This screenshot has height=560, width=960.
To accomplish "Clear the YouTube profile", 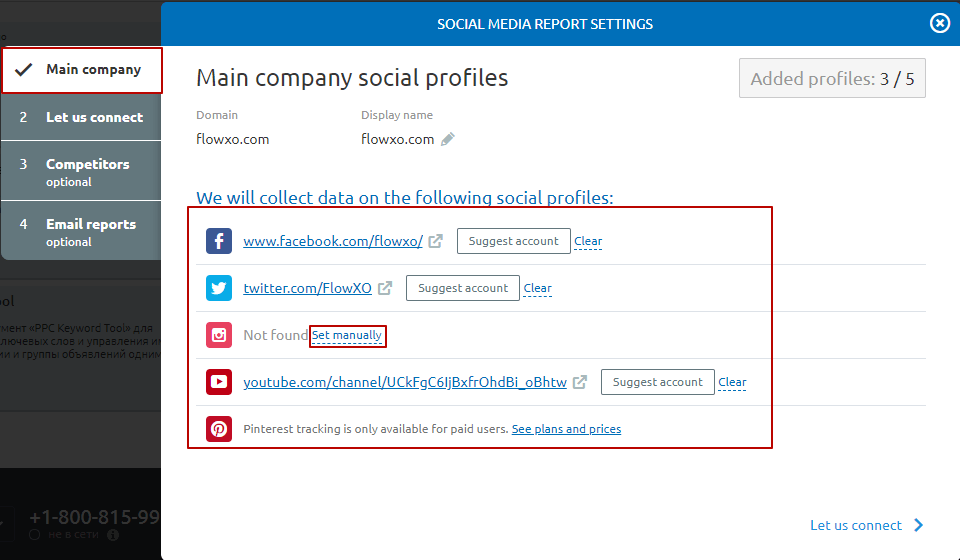I will [732, 382].
